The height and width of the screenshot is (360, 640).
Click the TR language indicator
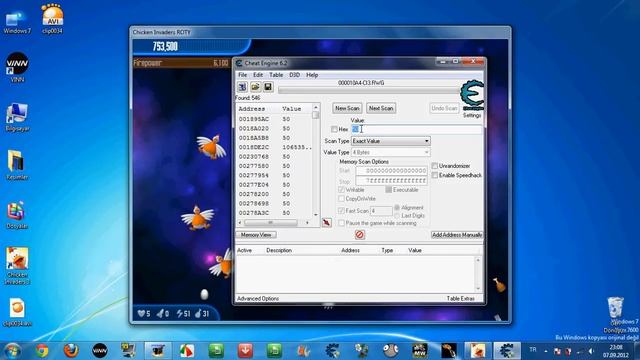point(533,350)
